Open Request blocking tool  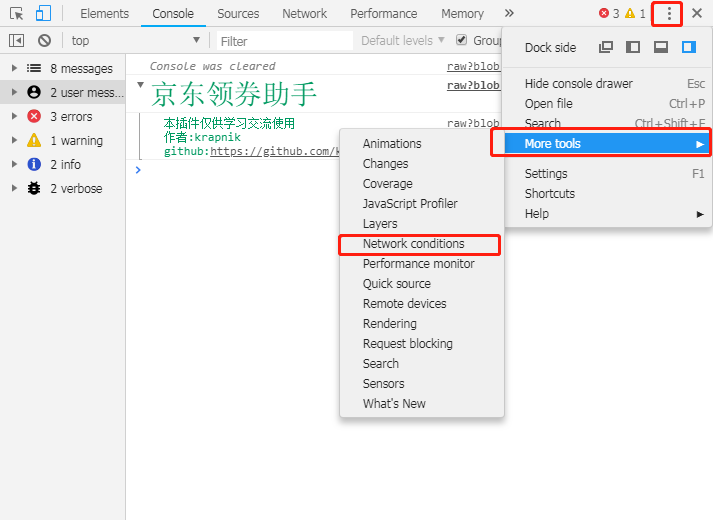[422, 344]
